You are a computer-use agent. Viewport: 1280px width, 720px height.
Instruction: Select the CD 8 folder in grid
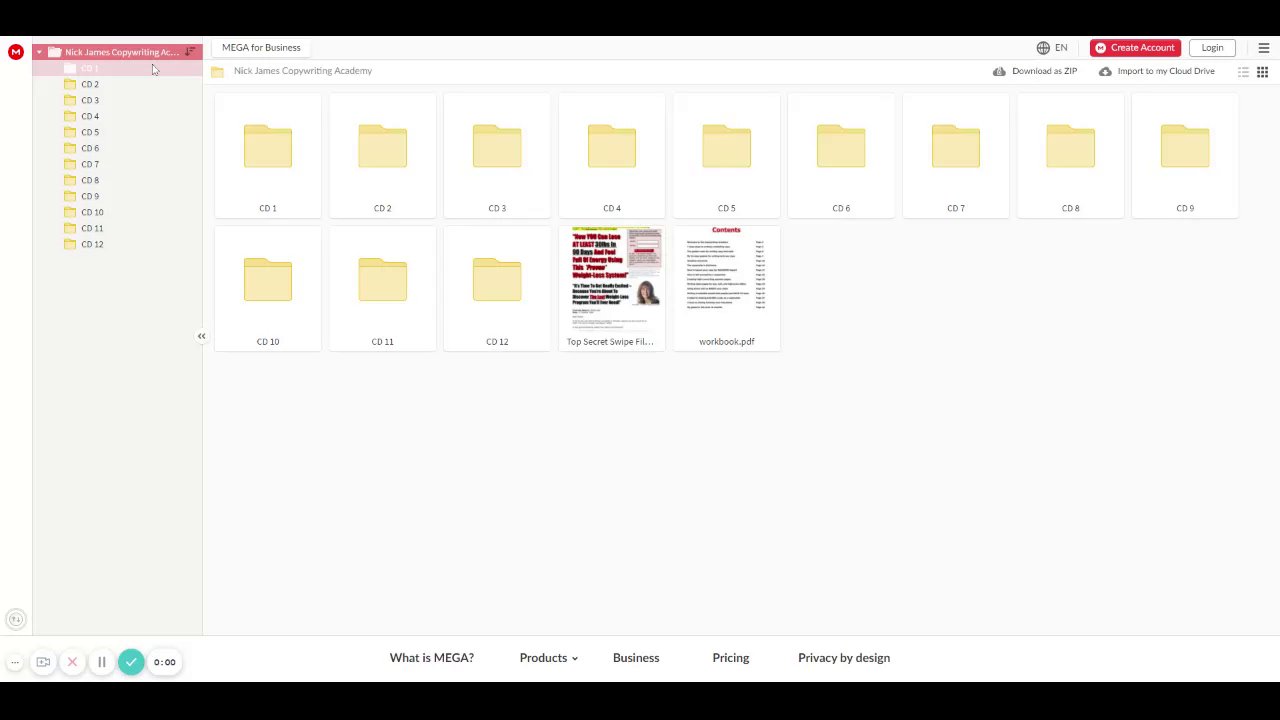(1070, 155)
